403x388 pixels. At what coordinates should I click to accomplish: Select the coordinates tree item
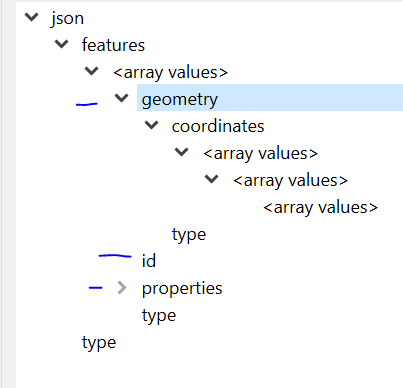coord(218,126)
